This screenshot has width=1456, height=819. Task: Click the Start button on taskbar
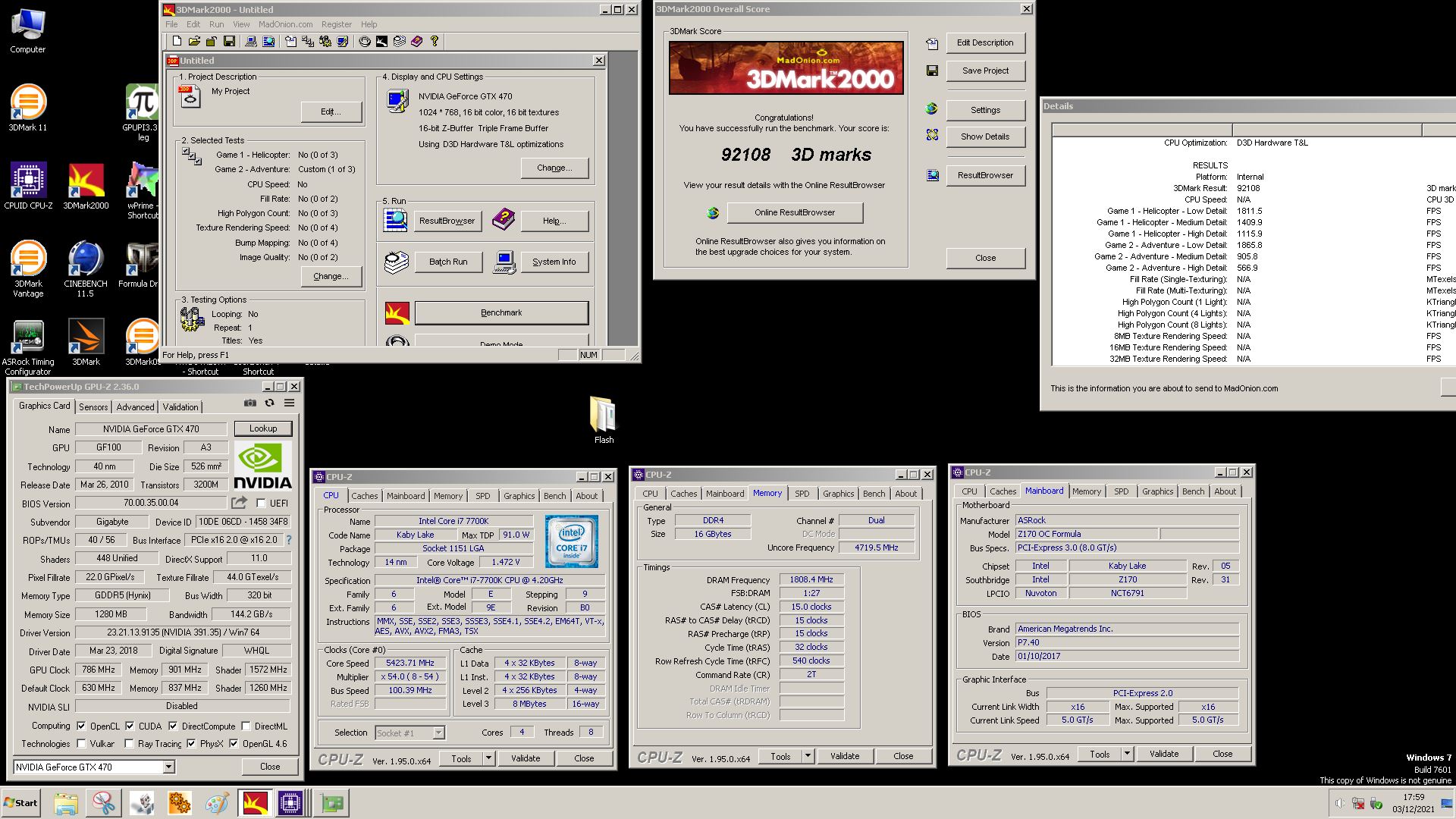pyautogui.click(x=20, y=802)
